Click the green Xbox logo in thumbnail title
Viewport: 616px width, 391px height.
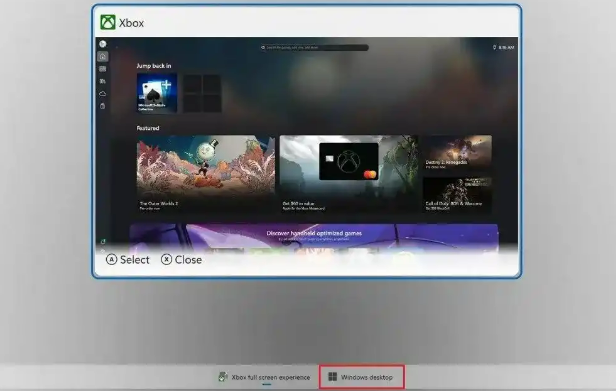coord(108,22)
